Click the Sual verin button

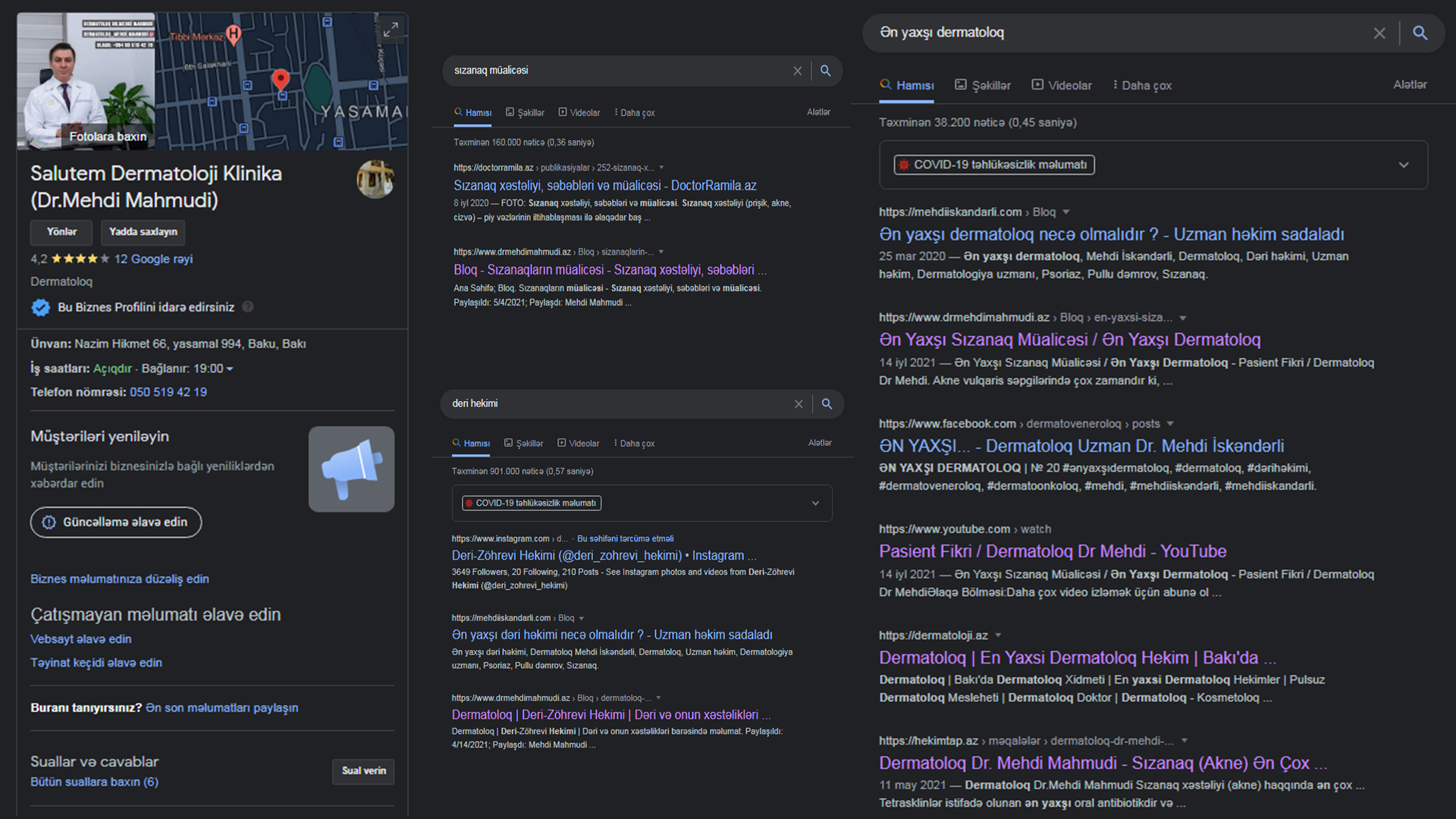pyautogui.click(x=363, y=771)
